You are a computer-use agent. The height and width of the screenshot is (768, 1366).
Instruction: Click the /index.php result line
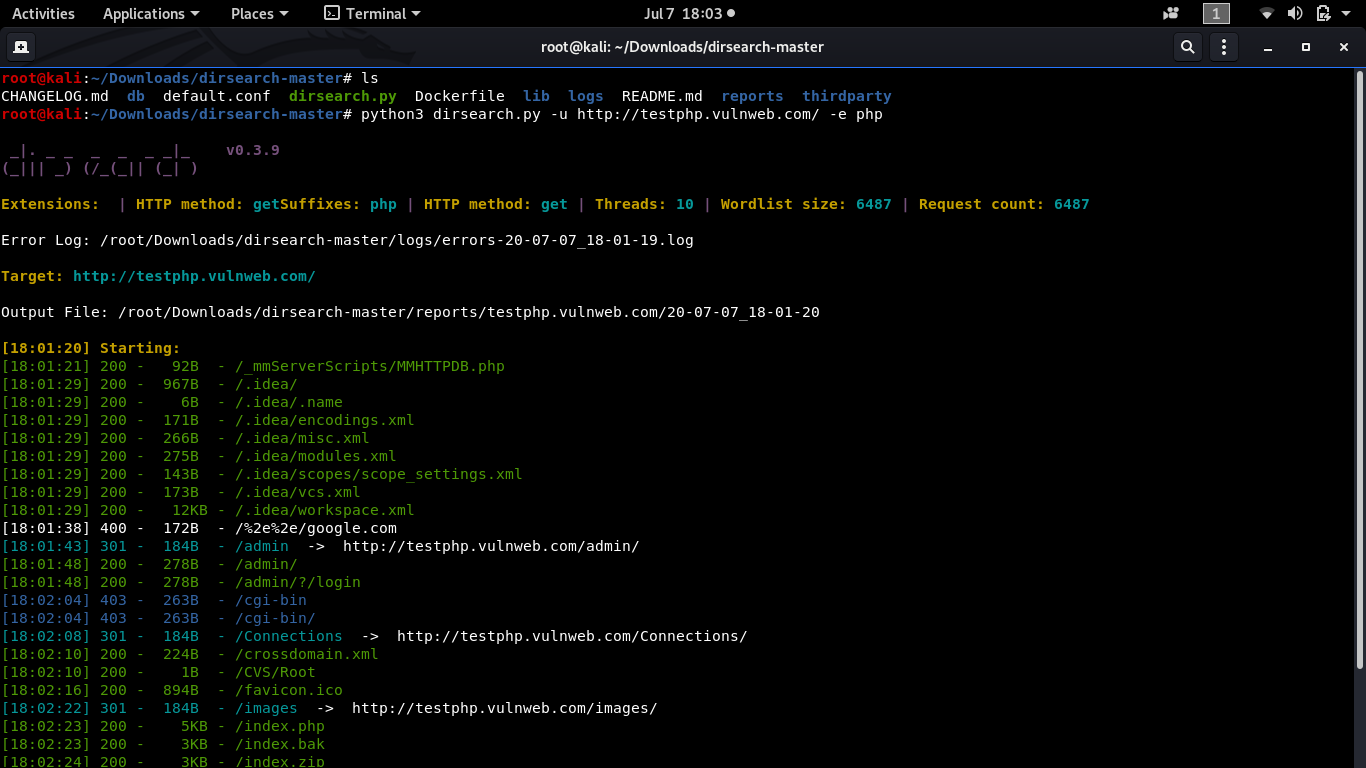coord(163,726)
